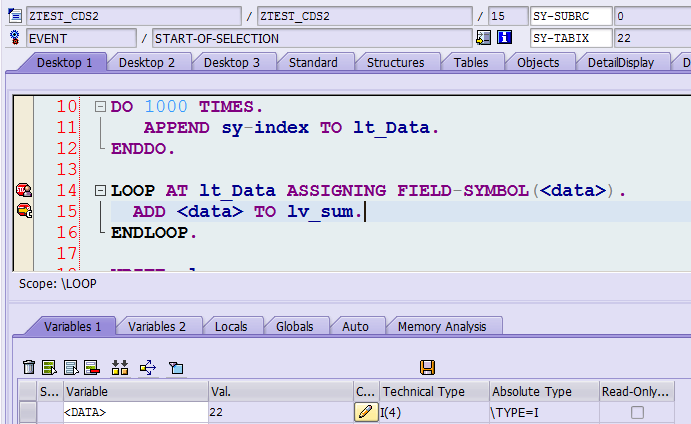Open the Structures tab
The width and height of the screenshot is (691, 424).
(395, 63)
